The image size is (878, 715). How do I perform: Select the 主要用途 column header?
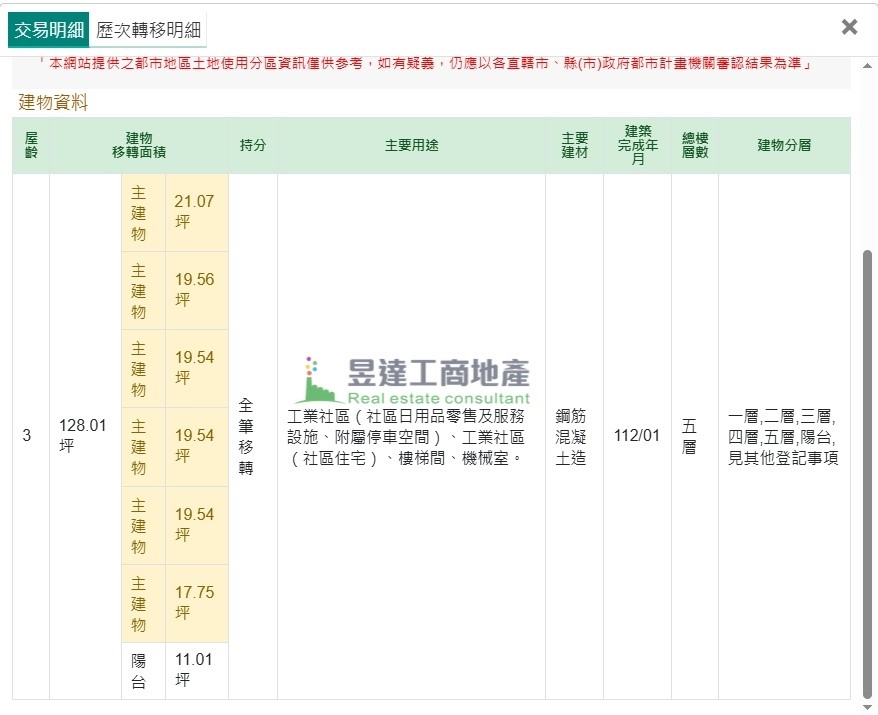tap(411, 145)
